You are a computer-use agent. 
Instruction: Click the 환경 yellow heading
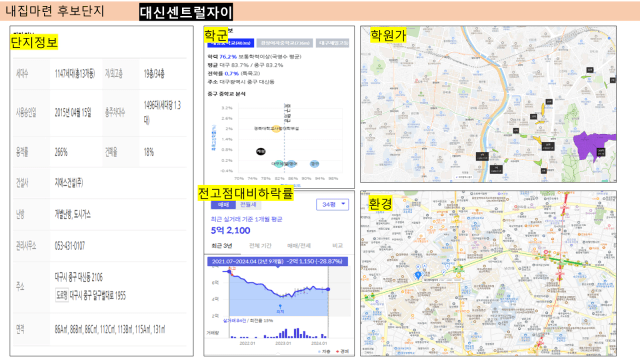click(380, 203)
